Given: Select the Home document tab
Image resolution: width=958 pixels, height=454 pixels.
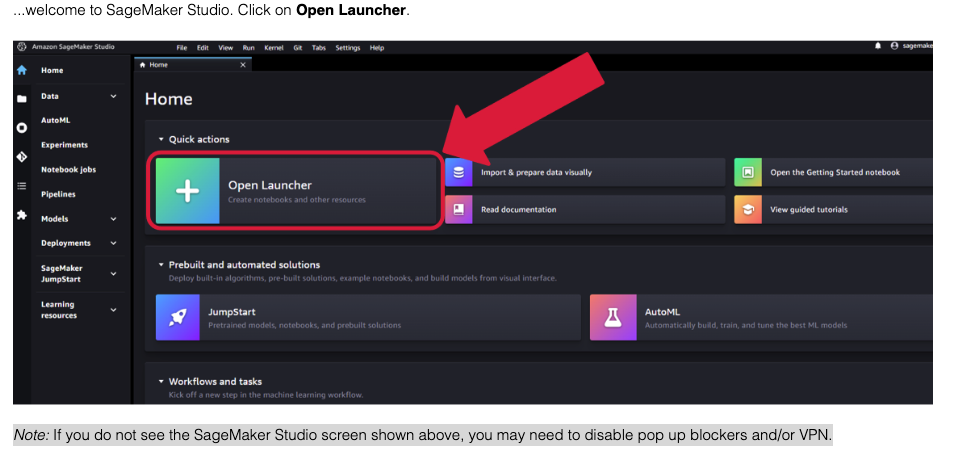Looking at the screenshot, I should click(x=192, y=65).
